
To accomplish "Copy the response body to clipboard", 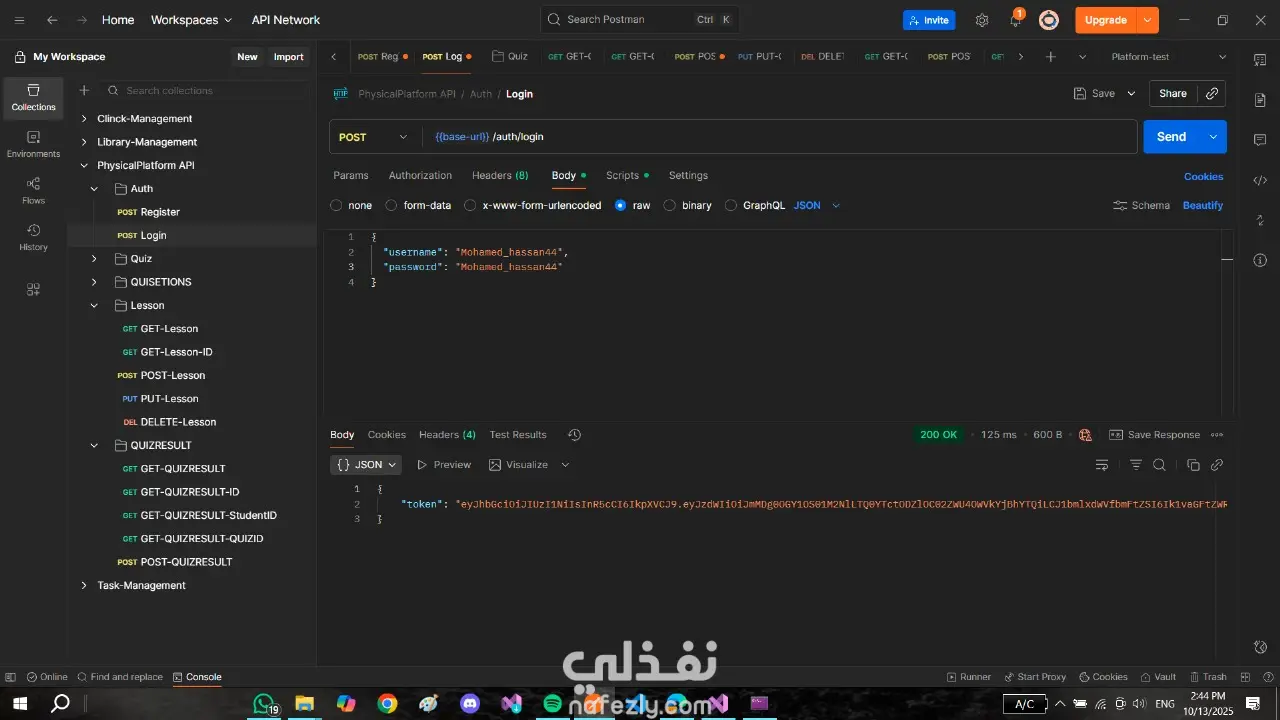I will point(1193,465).
